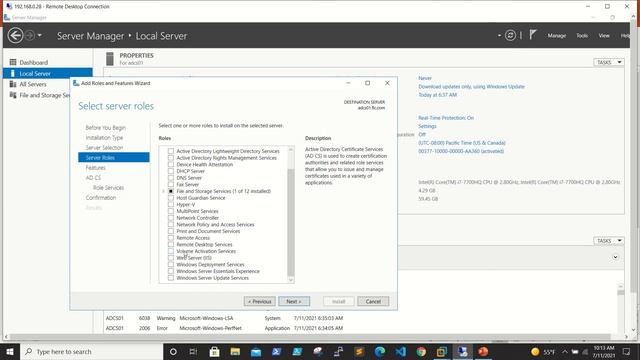Viewport: 640px width, 360px height.
Task: Open Windows Start menu
Action: (10, 351)
